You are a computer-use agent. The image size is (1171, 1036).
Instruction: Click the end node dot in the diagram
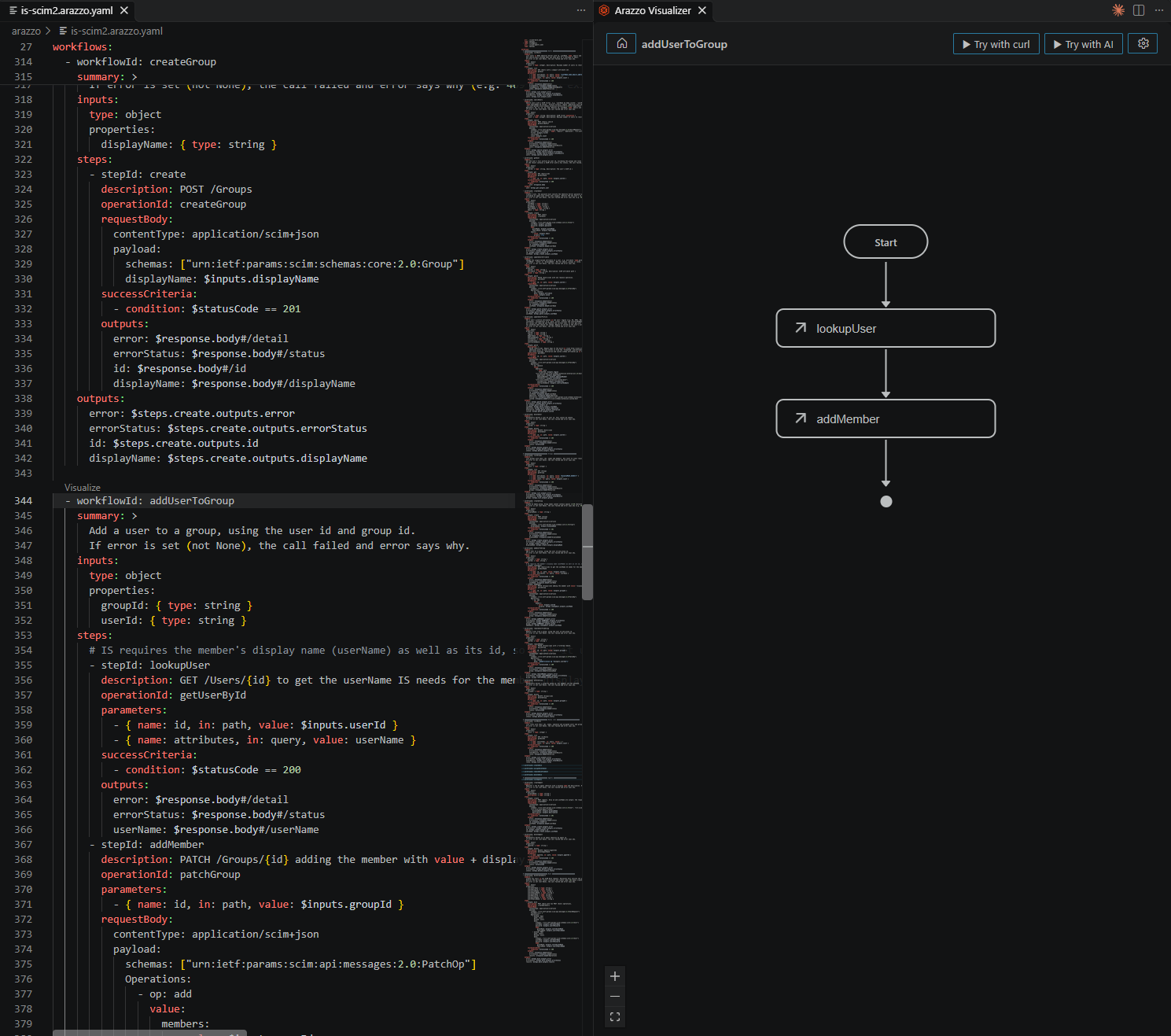point(886,501)
